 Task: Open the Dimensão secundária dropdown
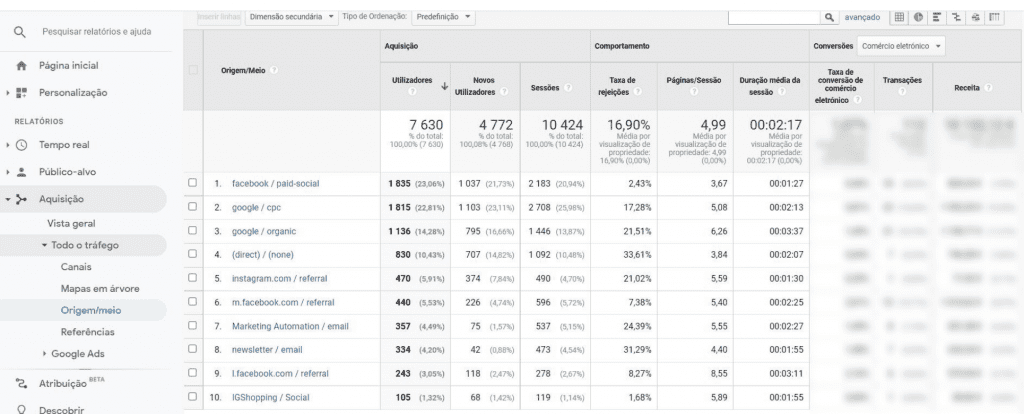[292, 17]
